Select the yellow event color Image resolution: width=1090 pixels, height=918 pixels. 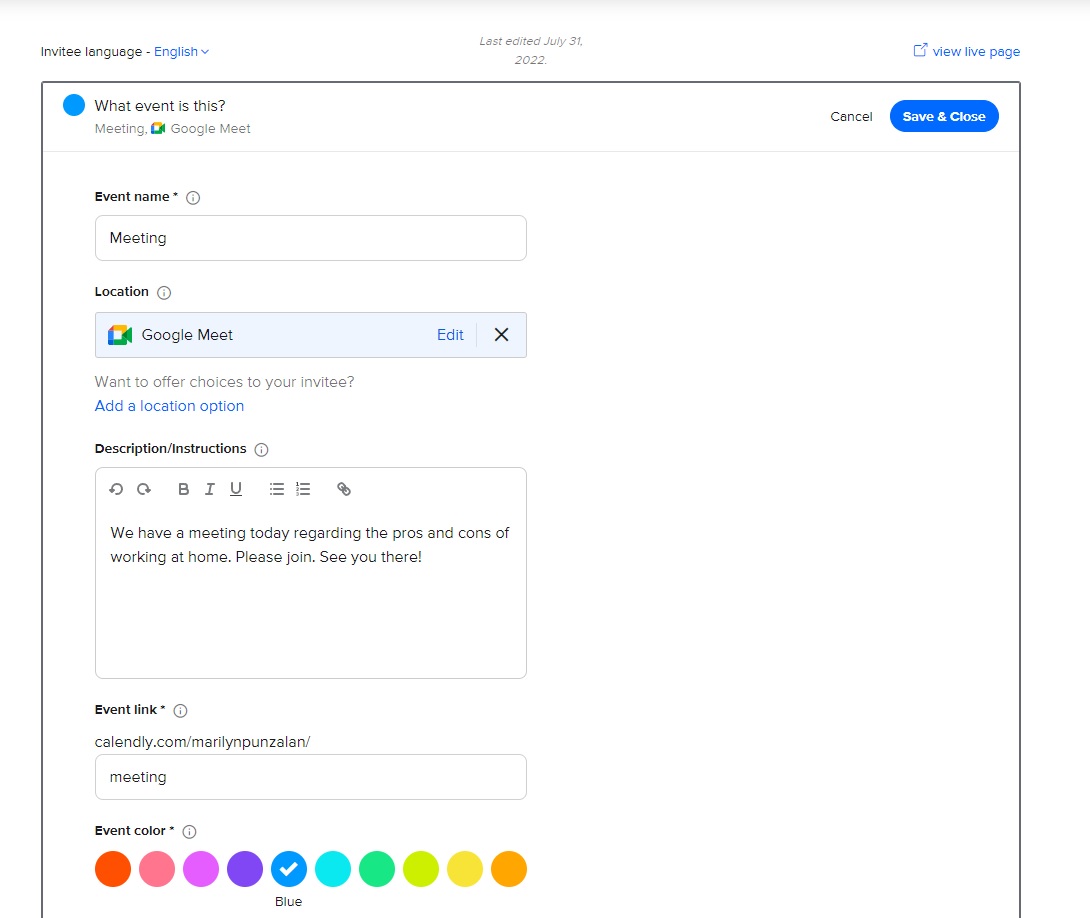click(465, 869)
